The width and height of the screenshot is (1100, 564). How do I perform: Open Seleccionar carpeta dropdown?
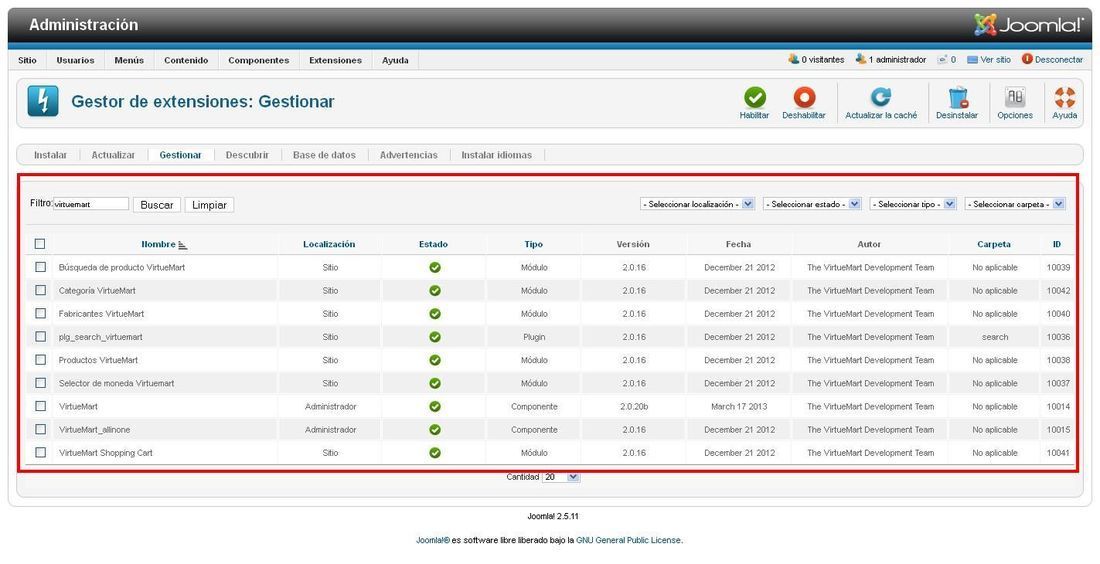(1015, 204)
